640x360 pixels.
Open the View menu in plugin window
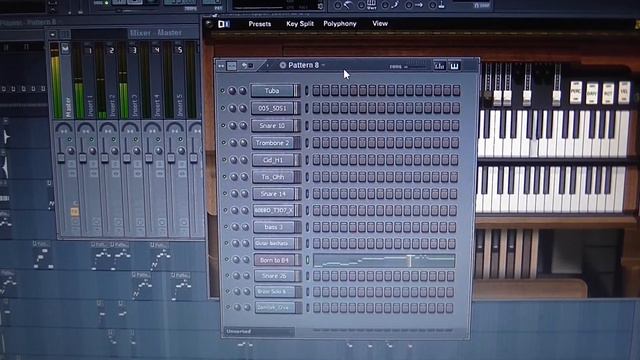click(x=380, y=24)
